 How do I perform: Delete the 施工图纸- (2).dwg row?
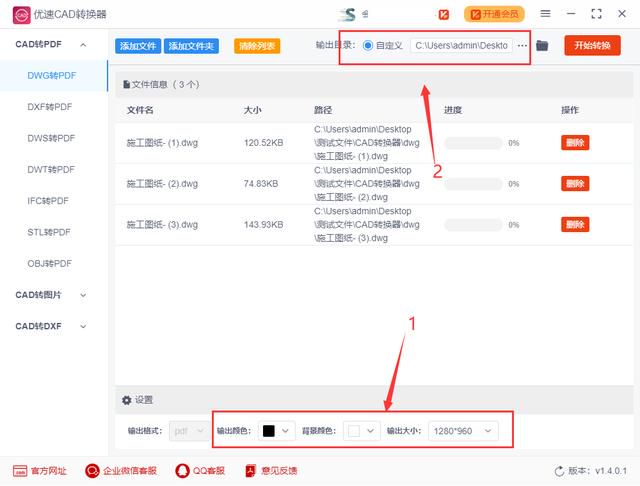[575, 184]
